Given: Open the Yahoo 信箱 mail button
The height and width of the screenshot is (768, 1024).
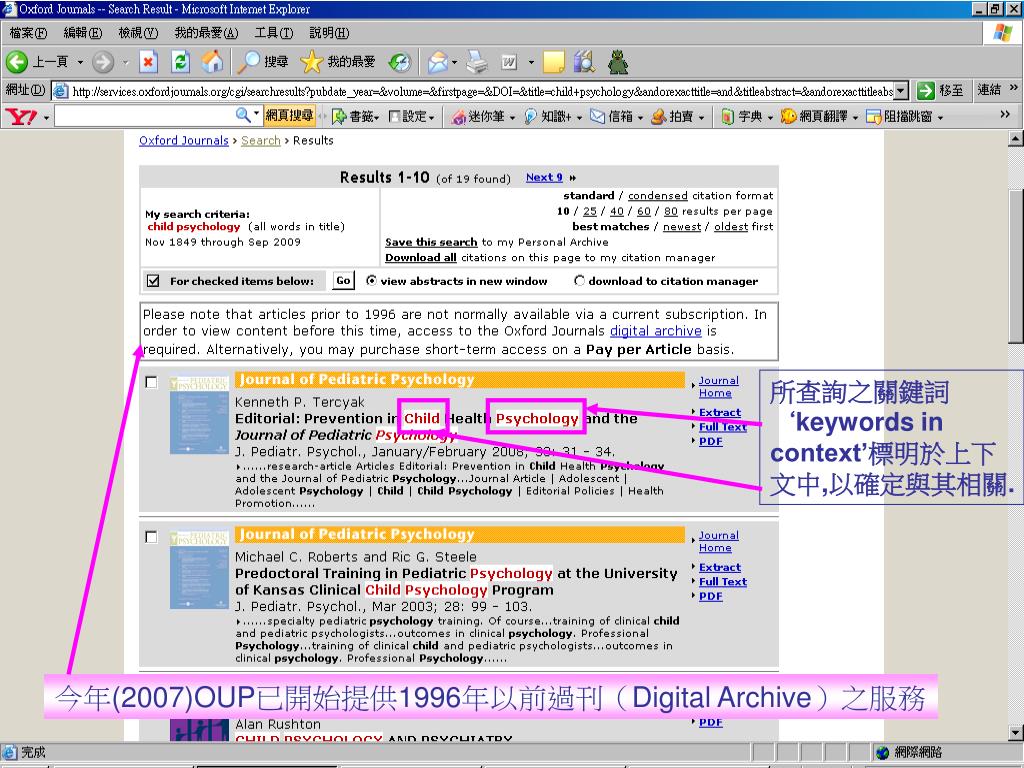Looking at the screenshot, I should coord(616,116).
